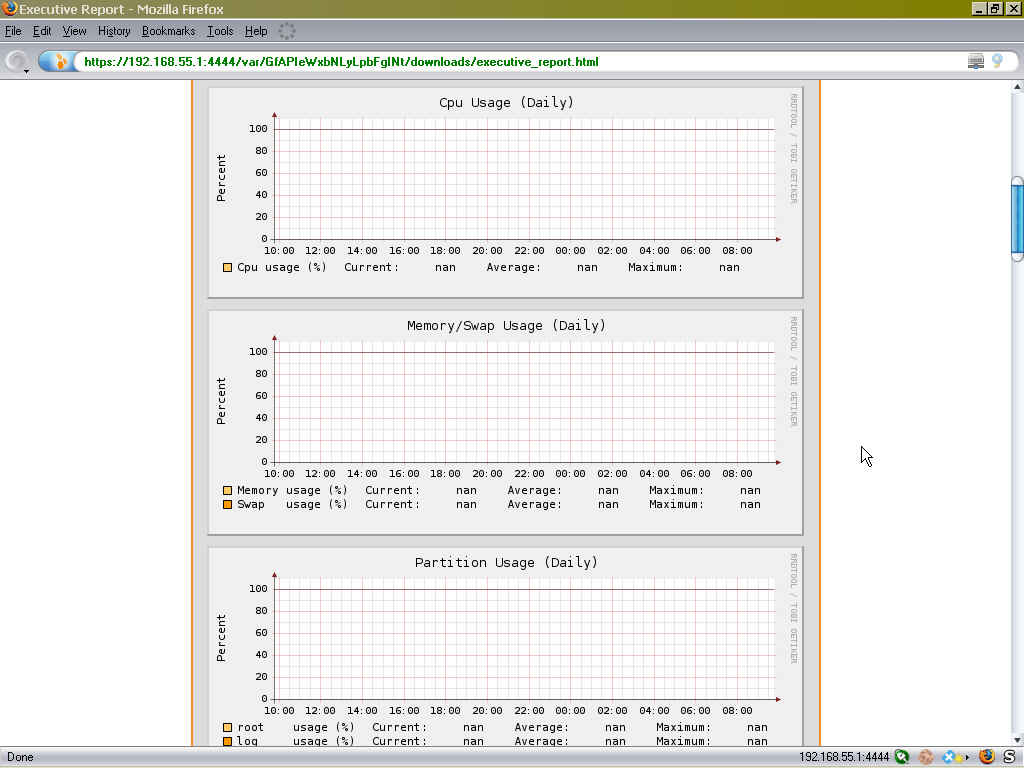Image resolution: width=1024 pixels, height=768 pixels.
Task: Click the "root usage (%)" legend label
Action: [296, 728]
